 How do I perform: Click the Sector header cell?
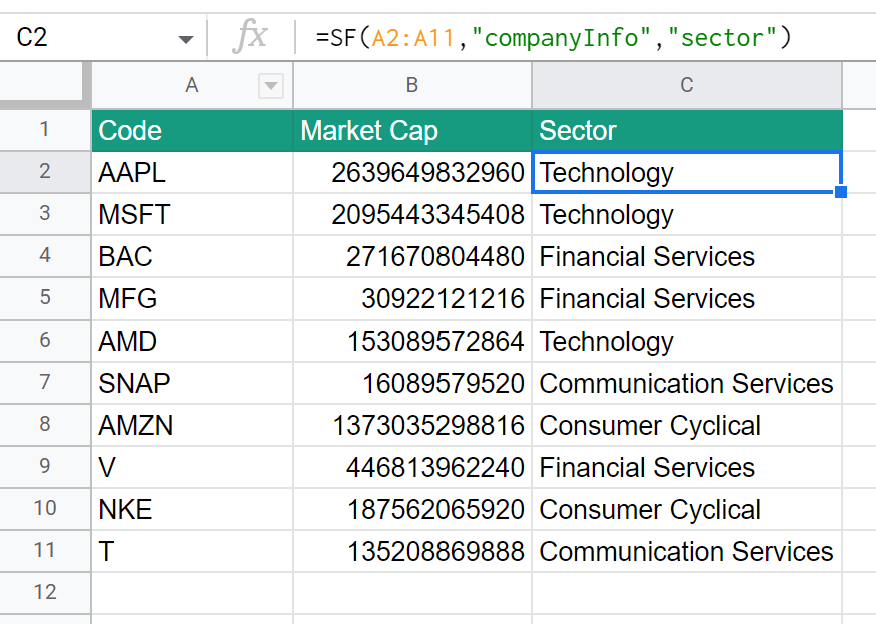[687, 131]
